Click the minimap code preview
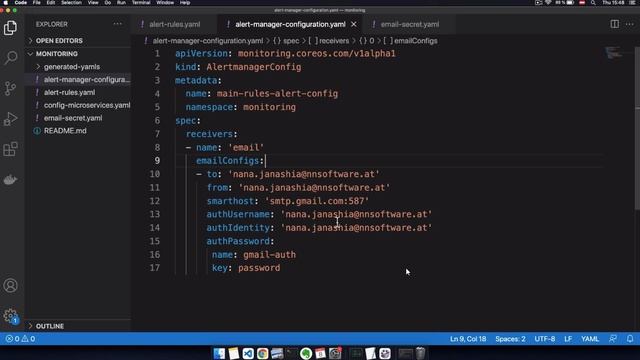The height and width of the screenshot is (360, 640). click(x=613, y=52)
